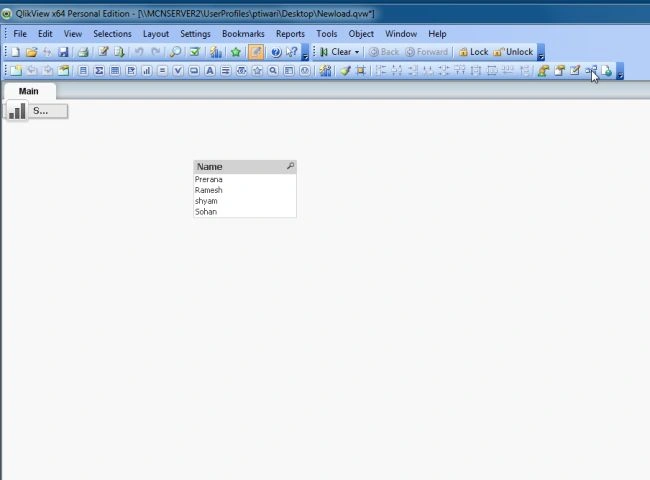Open the File menu
Viewport: 650px width, 480px height.
tap(20, 34)
